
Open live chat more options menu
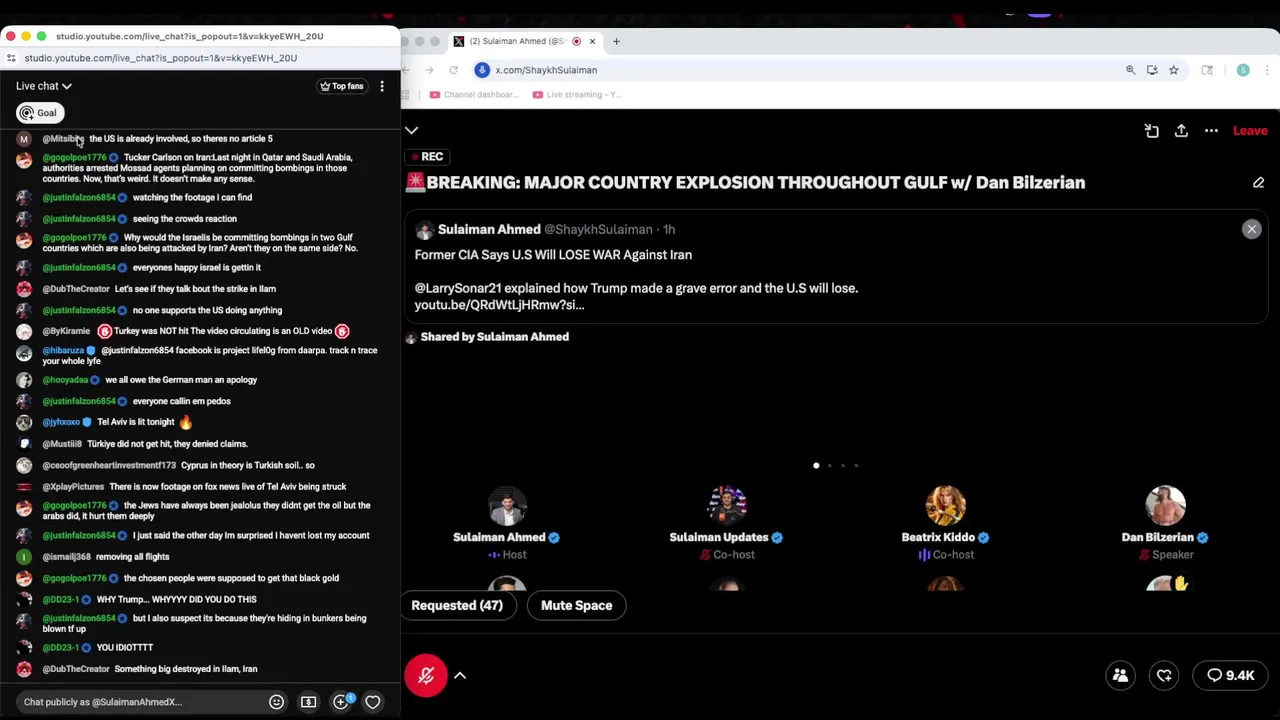click(381, 86)
